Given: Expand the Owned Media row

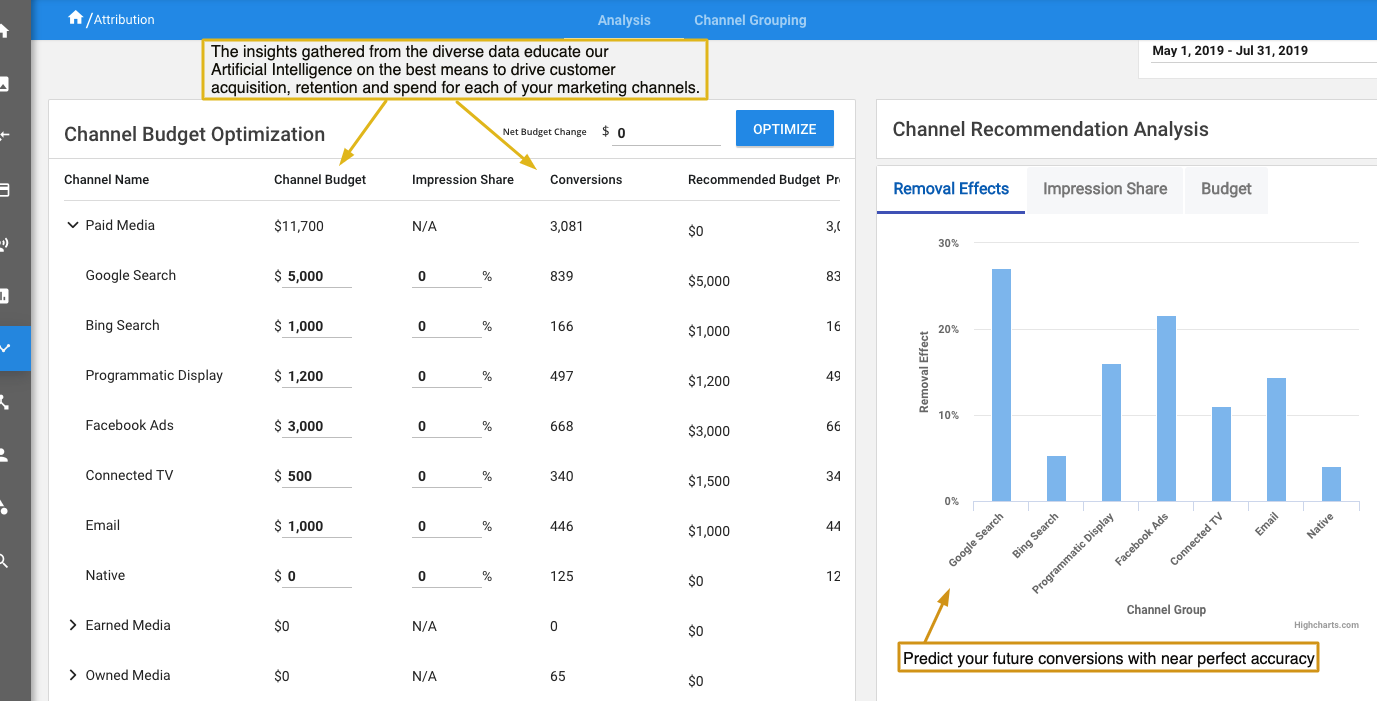Looking at the screenshot, I should click(x=72, y=676).
